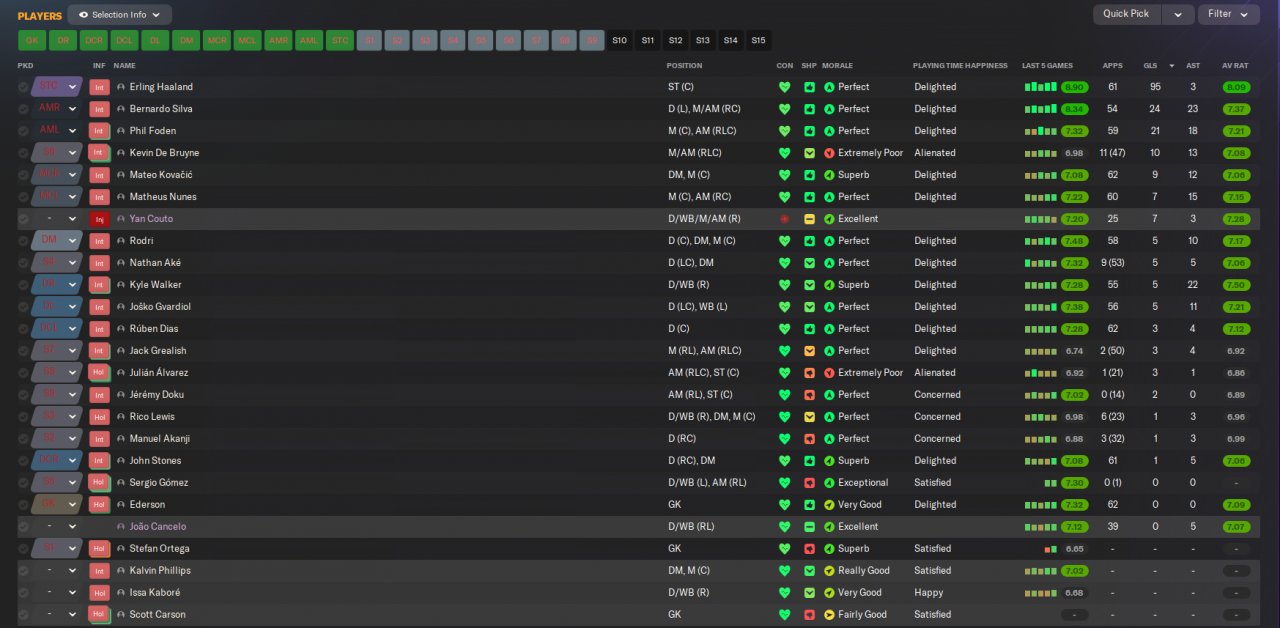Viewport: 1280px width, 628px height.
Task: Sort by the PLAYING TIME HAPPINESS column header
Action: (x=960, y=66)
